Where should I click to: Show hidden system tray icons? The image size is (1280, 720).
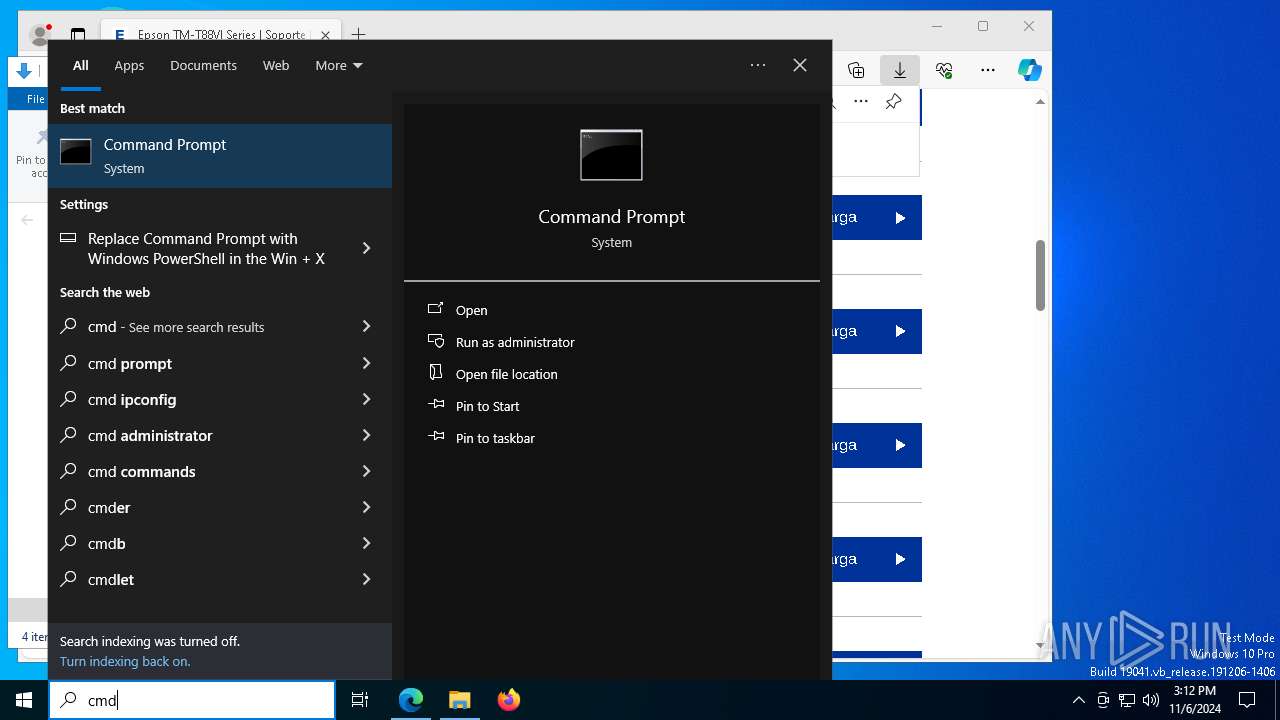coord(1078,700)
